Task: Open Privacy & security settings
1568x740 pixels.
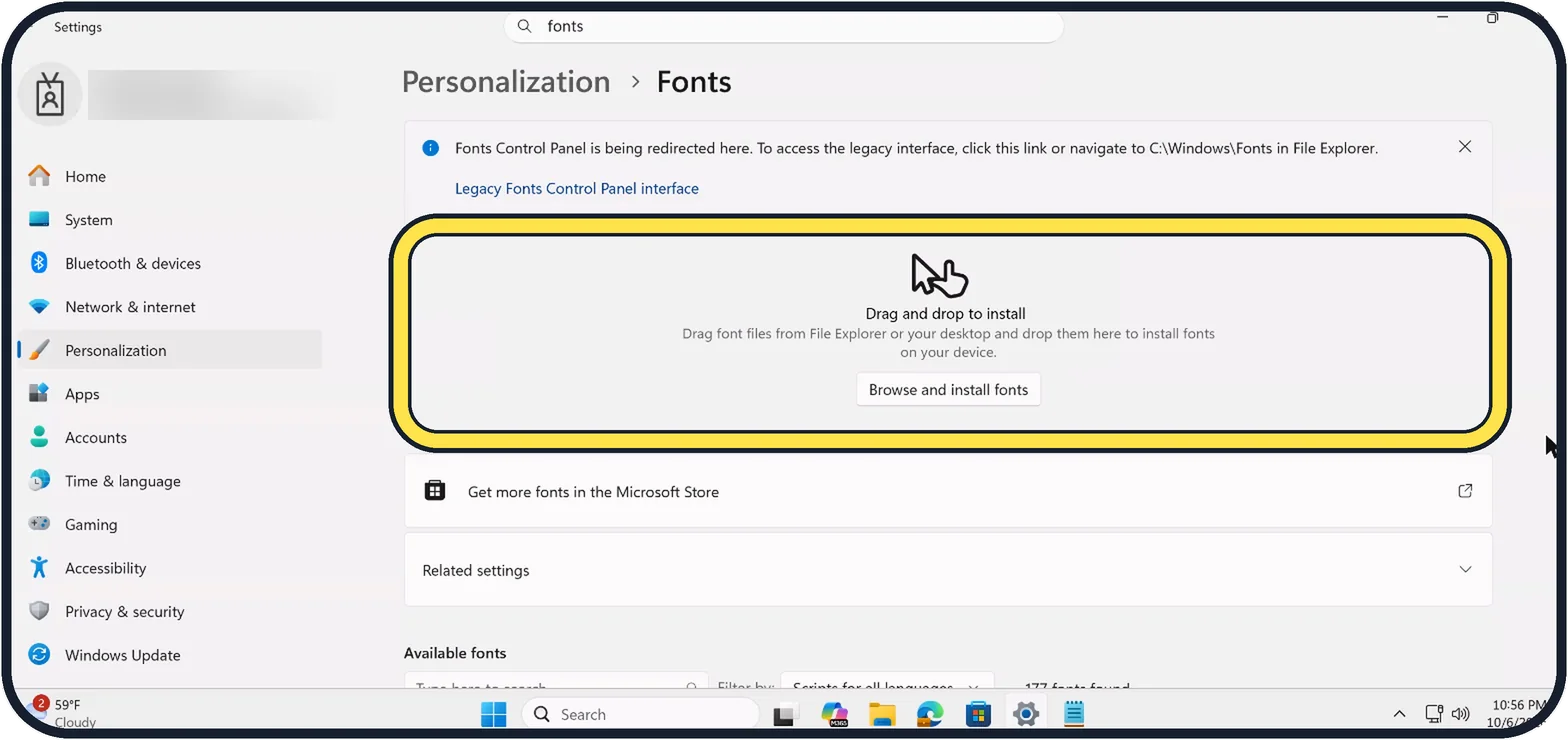Action: [170, 611]
